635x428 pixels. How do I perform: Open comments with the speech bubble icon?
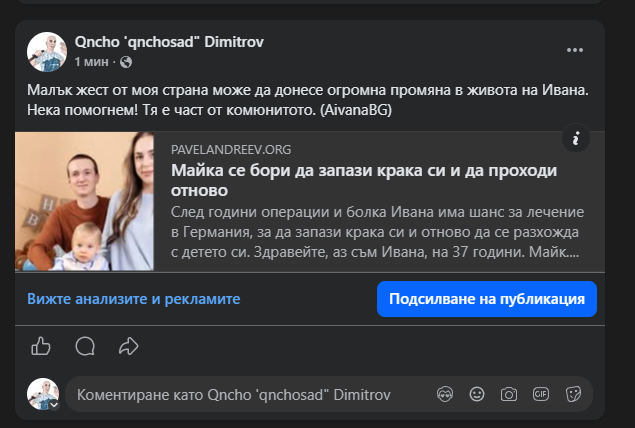(x=85, y=347)
